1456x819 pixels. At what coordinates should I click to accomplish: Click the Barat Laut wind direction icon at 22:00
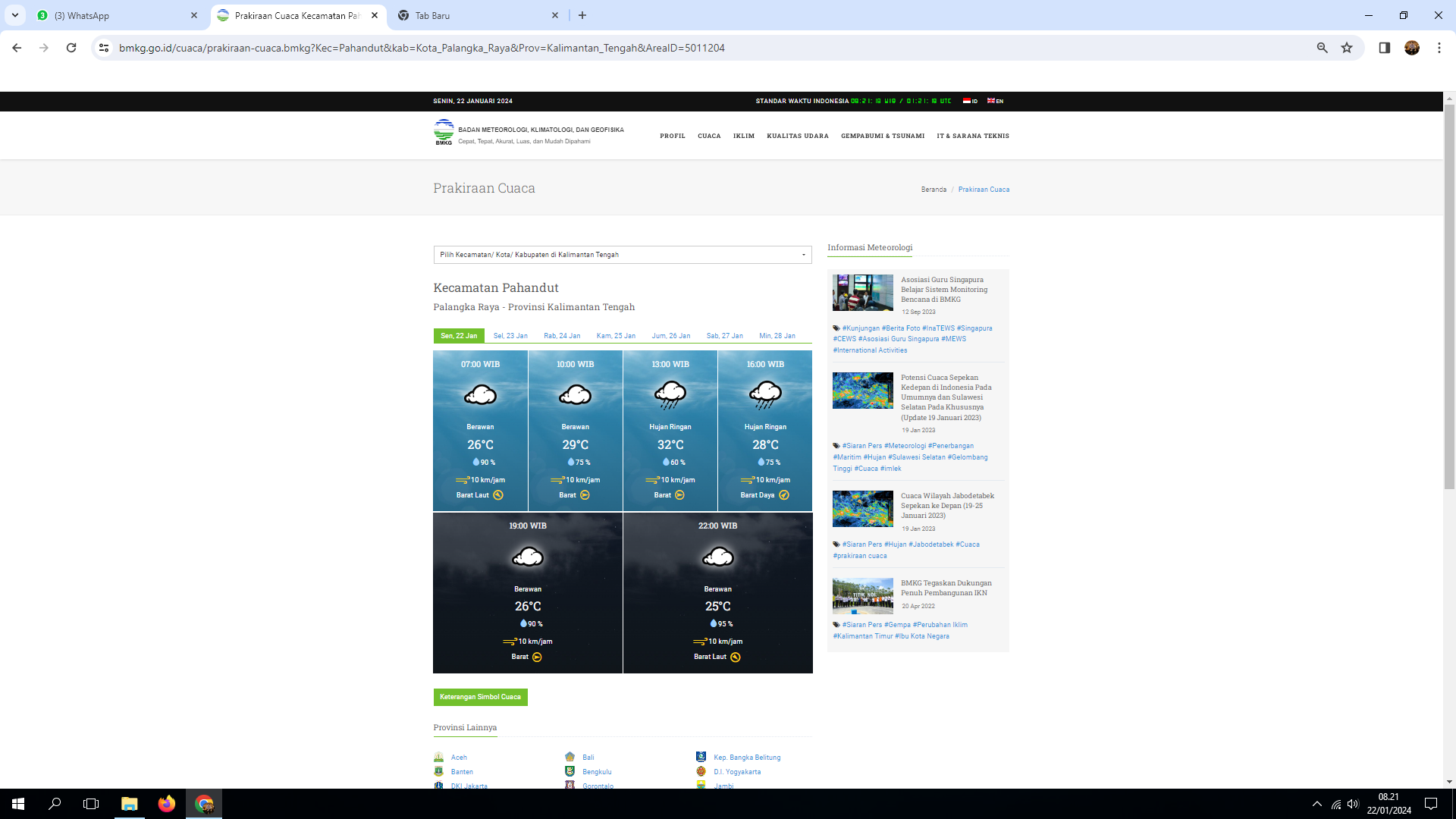[736, 657]
